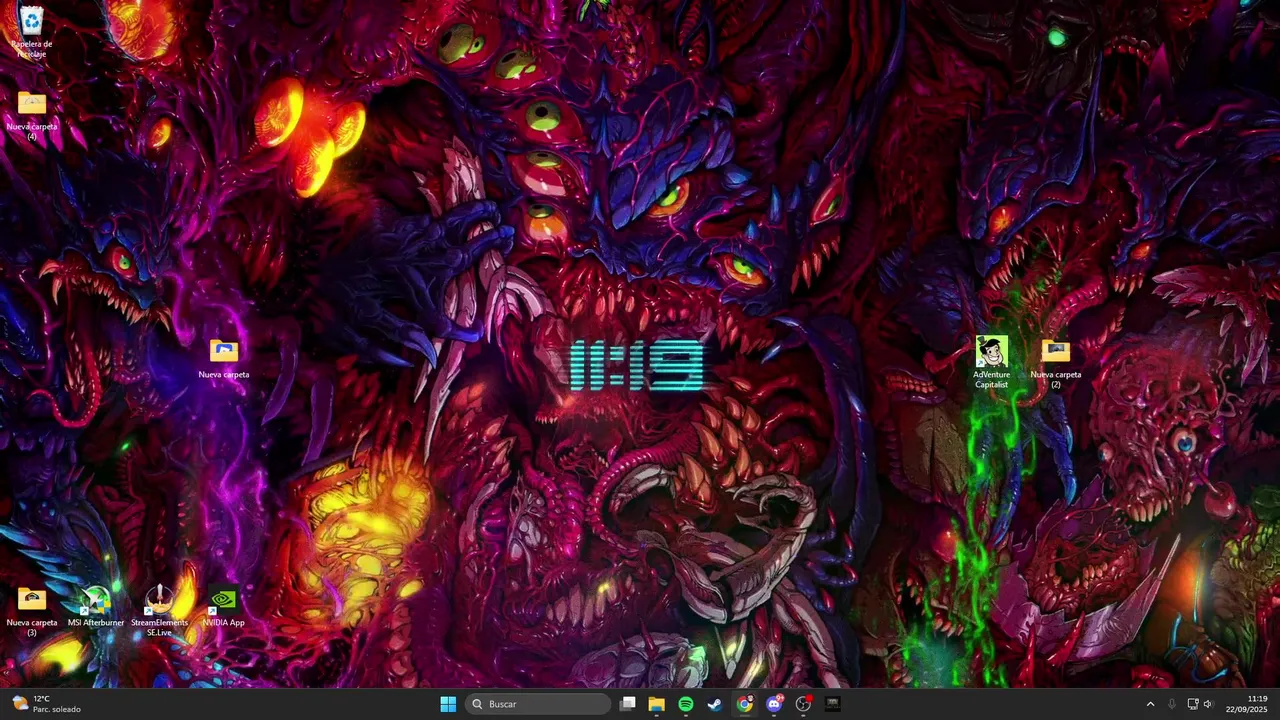Expand the hidden system tray icons

tap(1150, 704)
